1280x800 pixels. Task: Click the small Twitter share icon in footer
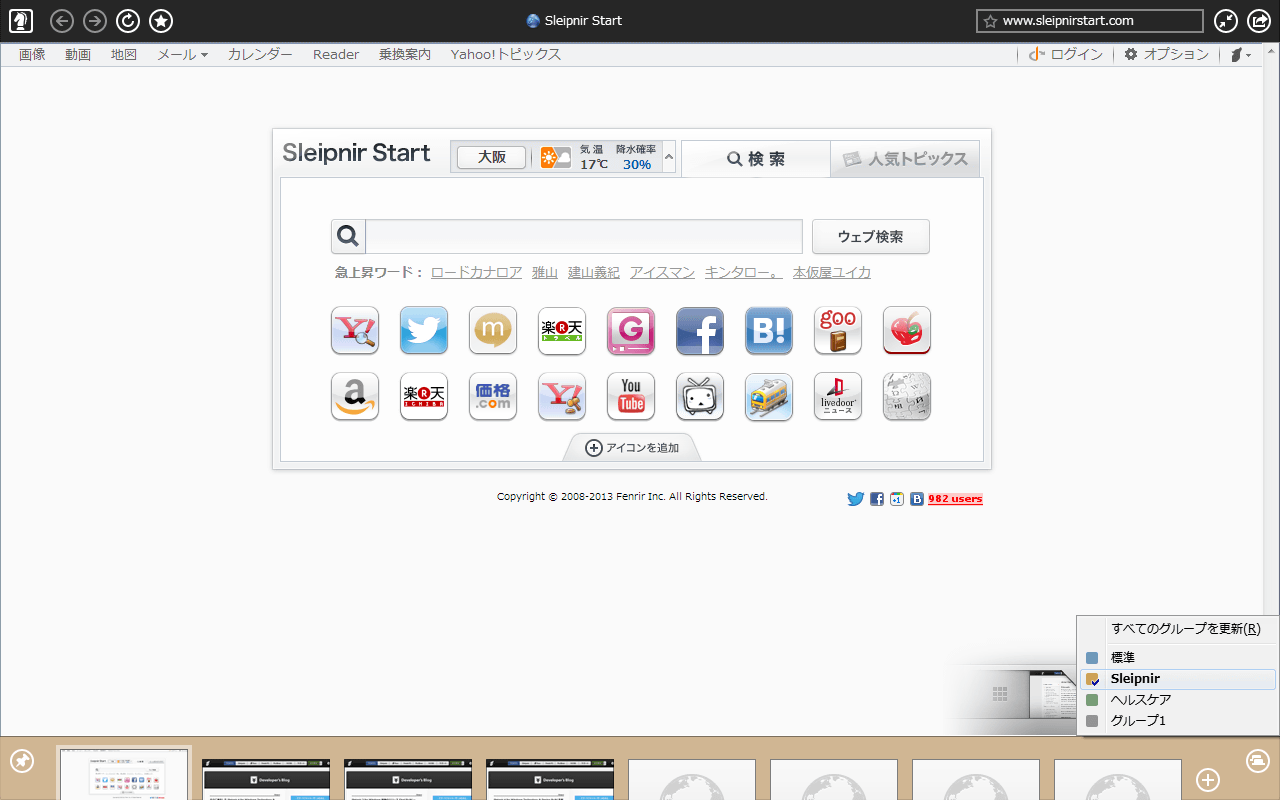coord(855,499)
